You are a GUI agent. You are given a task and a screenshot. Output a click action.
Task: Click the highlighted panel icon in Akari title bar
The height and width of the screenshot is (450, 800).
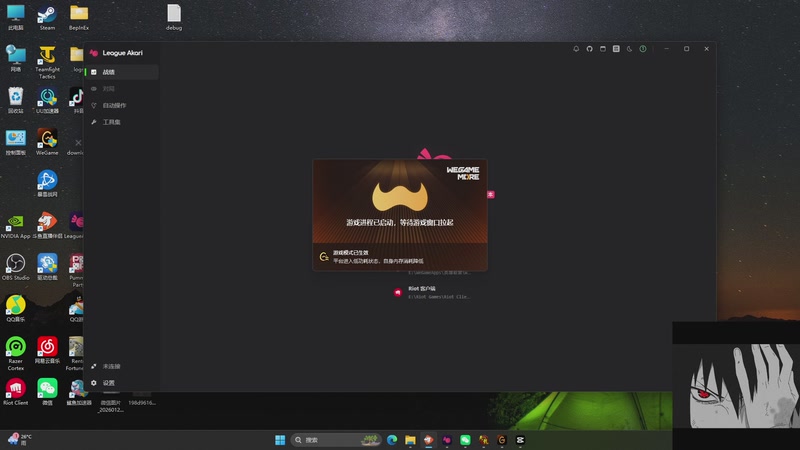click(616, 49)
